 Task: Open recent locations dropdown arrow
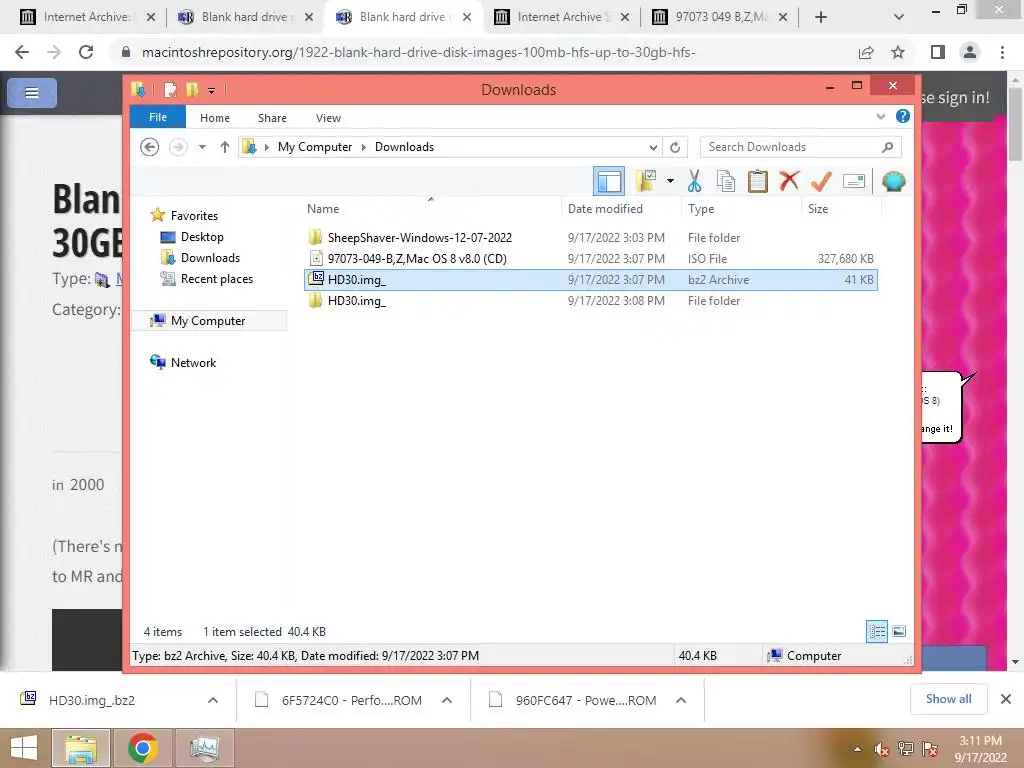click(x=202, y=147)
